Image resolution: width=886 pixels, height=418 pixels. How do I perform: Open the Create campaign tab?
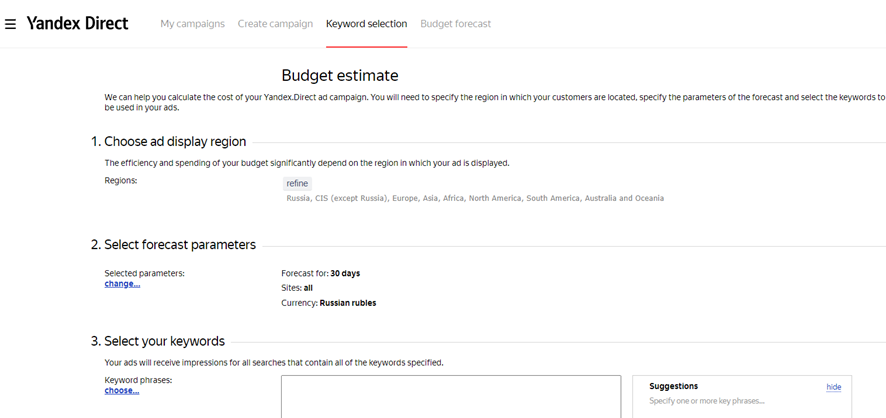point(275,24)
